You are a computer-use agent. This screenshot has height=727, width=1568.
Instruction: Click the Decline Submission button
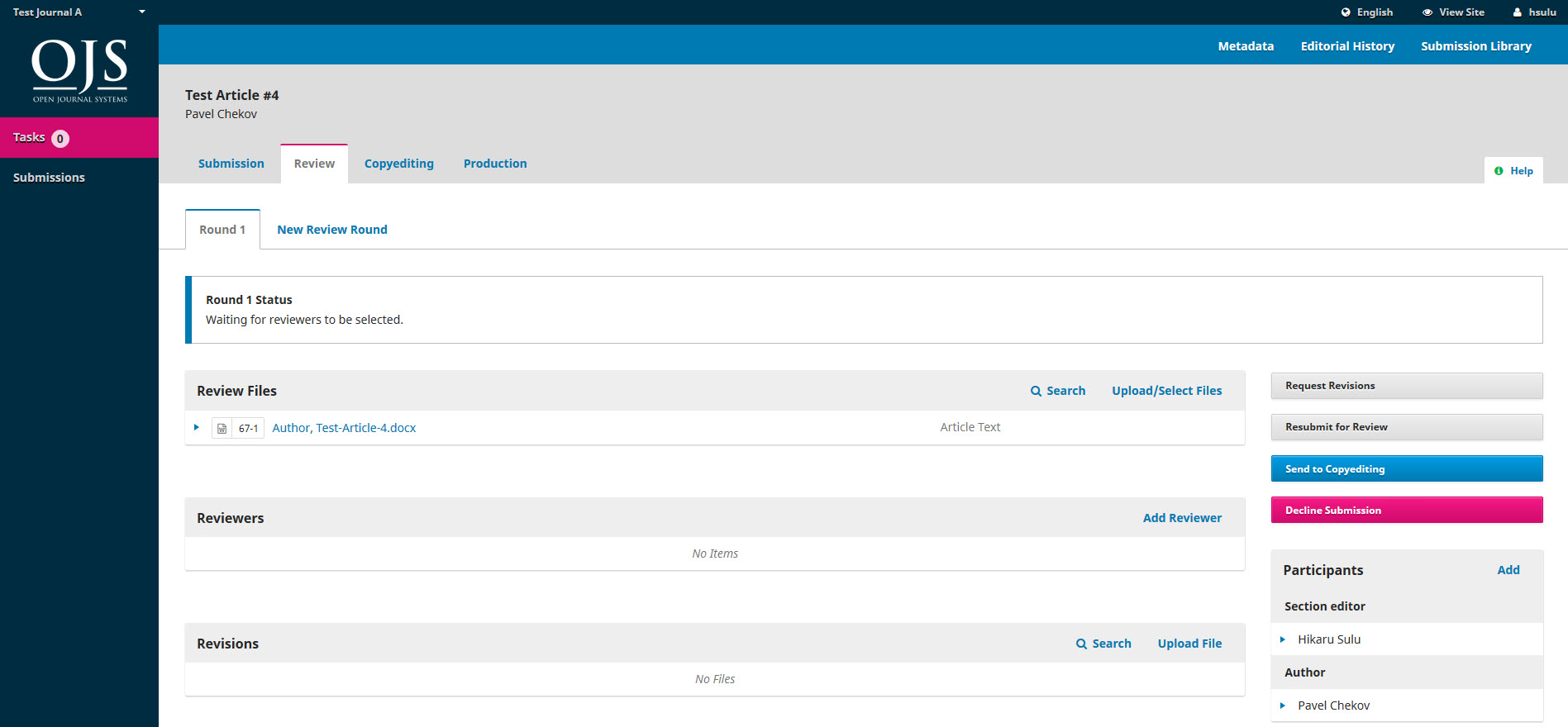click(x=1406, y=510)
